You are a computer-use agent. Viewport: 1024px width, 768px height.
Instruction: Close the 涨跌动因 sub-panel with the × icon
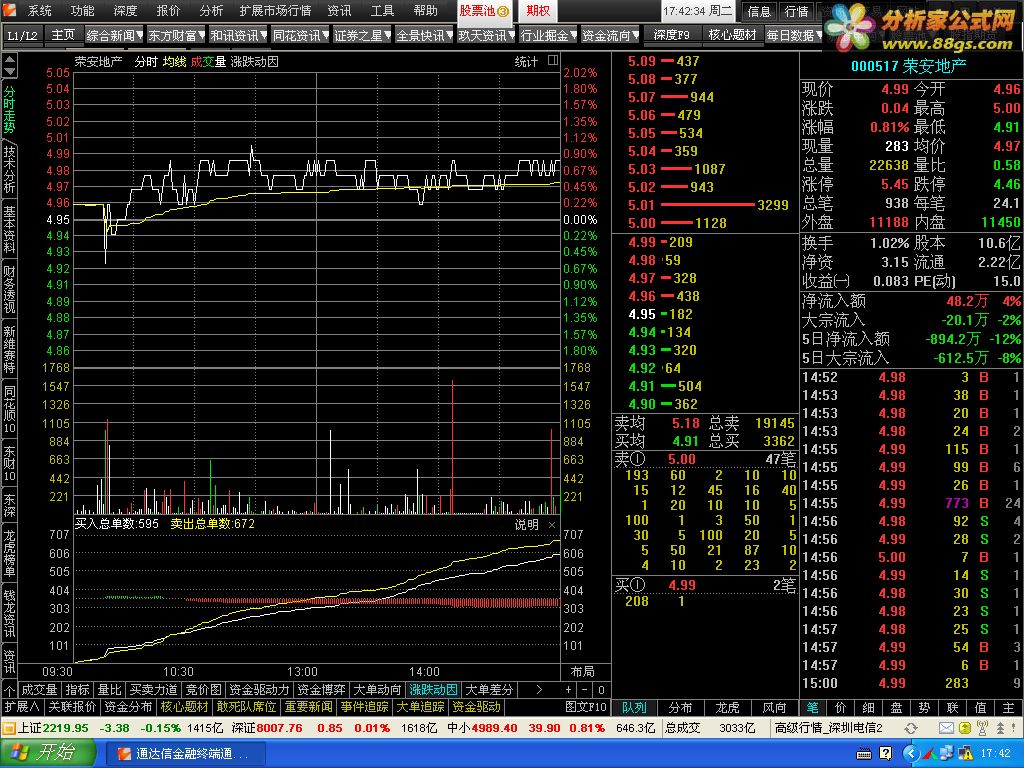click(x=552, y=524)
